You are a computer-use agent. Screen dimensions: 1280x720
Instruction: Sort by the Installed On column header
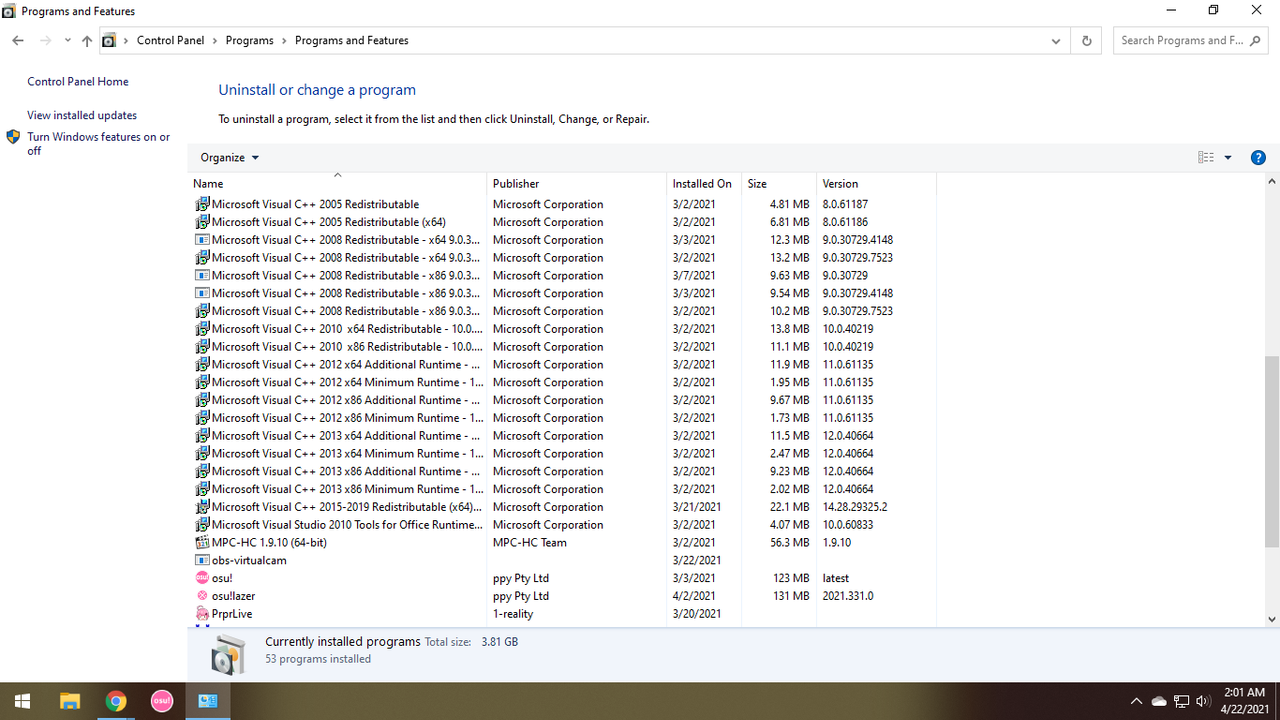(x=704, y=184)
